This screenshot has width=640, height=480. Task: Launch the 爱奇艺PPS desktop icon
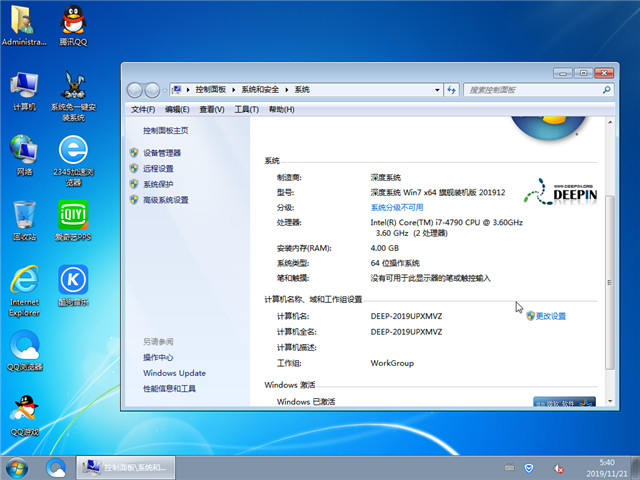(x=73, y=220)
